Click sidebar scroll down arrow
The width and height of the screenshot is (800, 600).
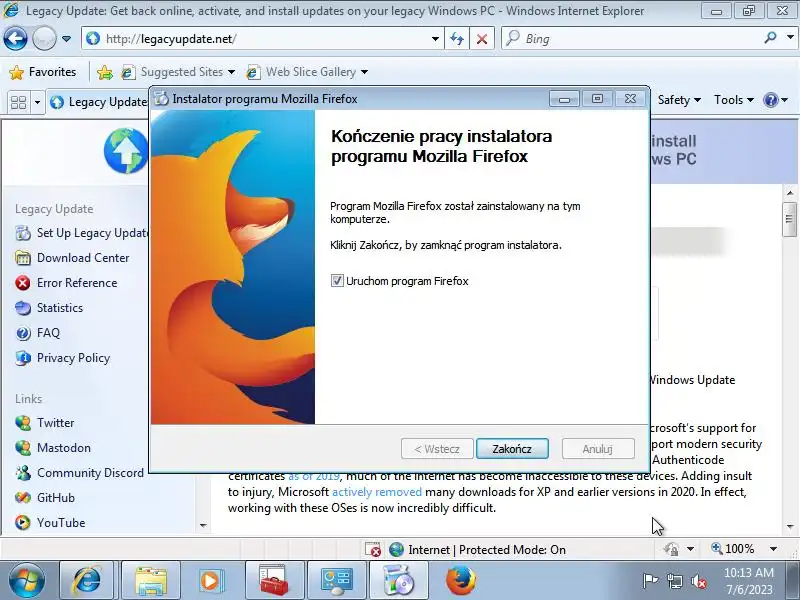pos(203,525)
